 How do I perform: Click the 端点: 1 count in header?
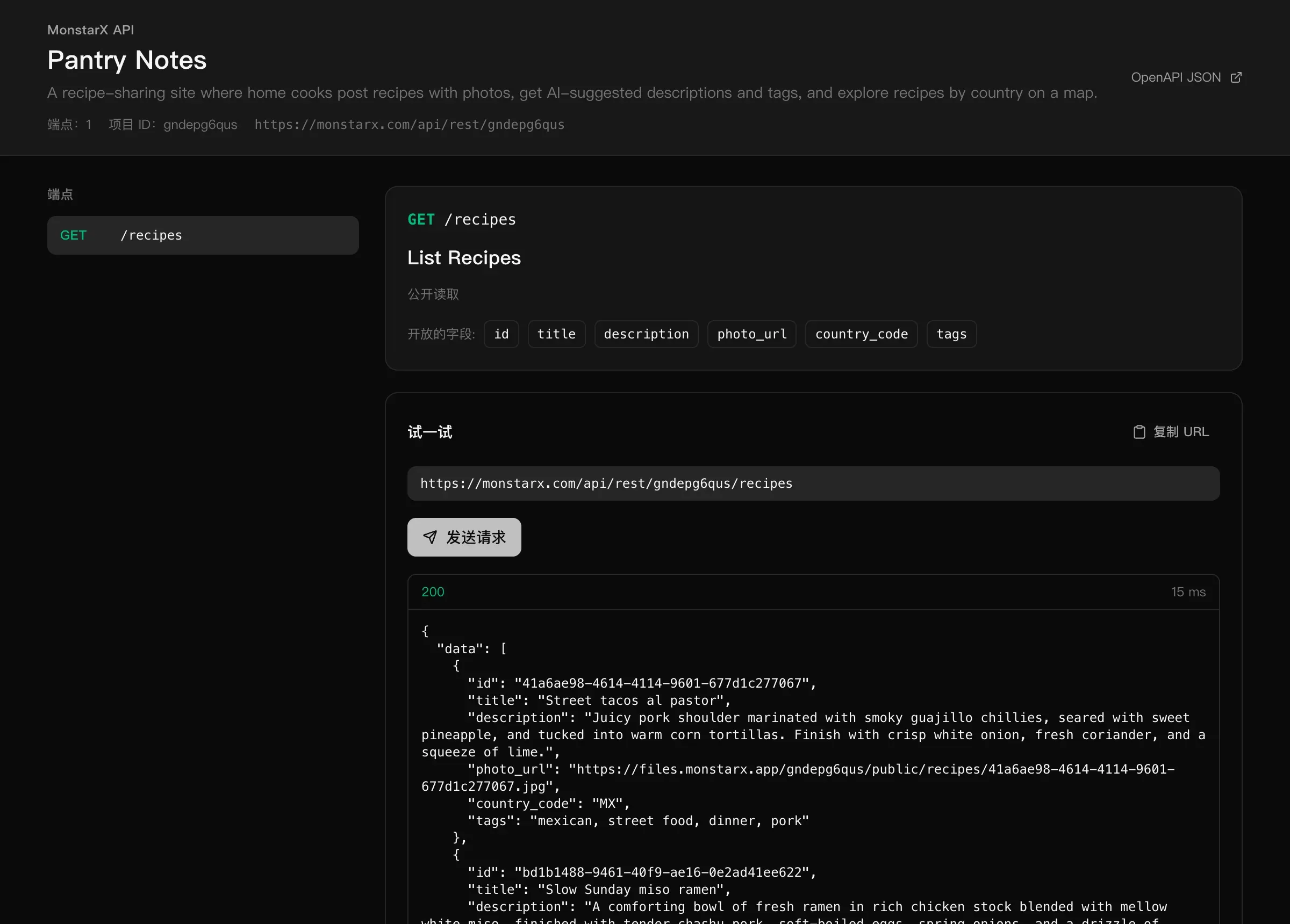pos(69,125)
